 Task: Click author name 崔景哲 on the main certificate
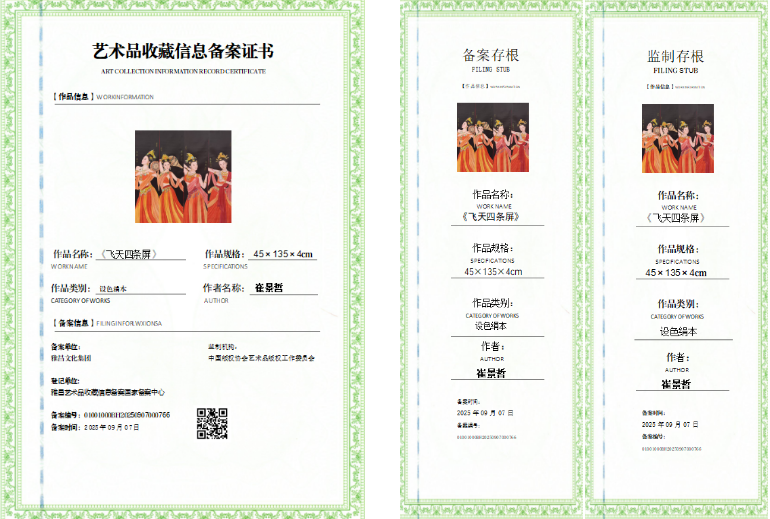pos(269,288)
